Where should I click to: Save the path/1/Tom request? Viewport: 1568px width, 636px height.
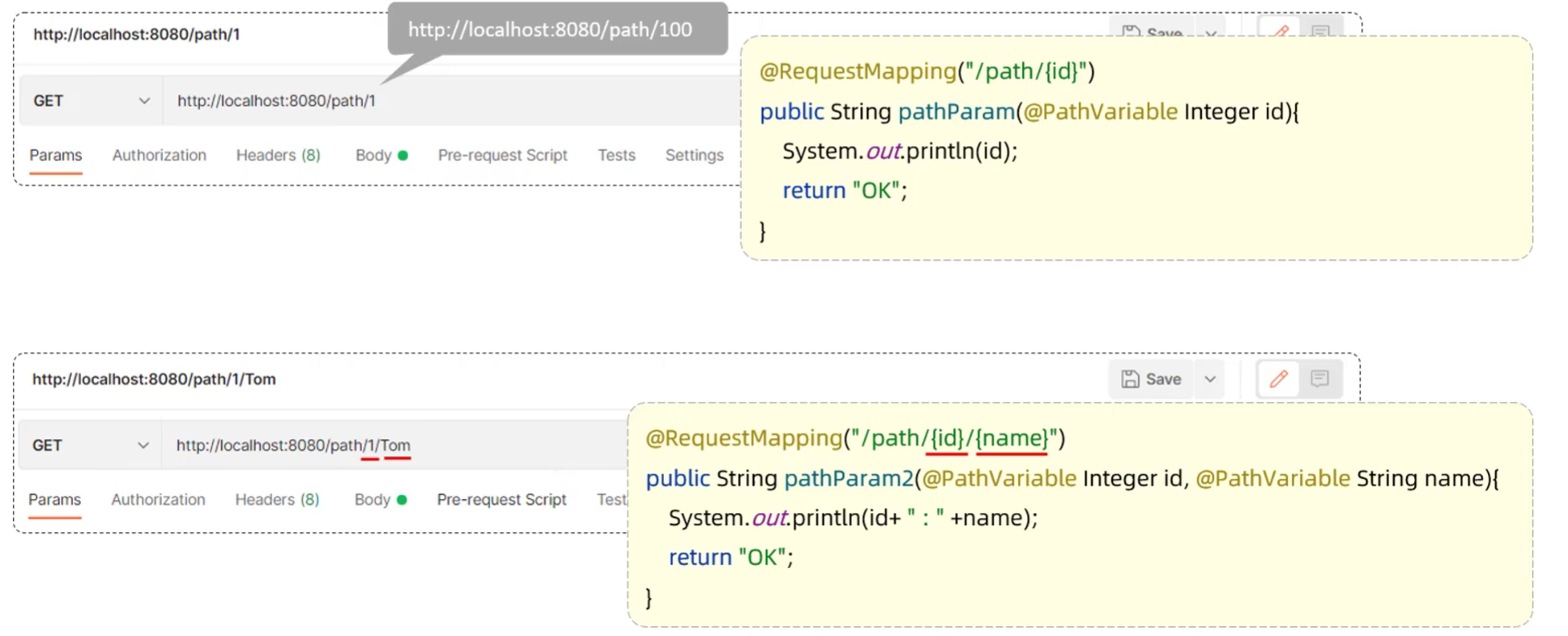[1151, 378]
